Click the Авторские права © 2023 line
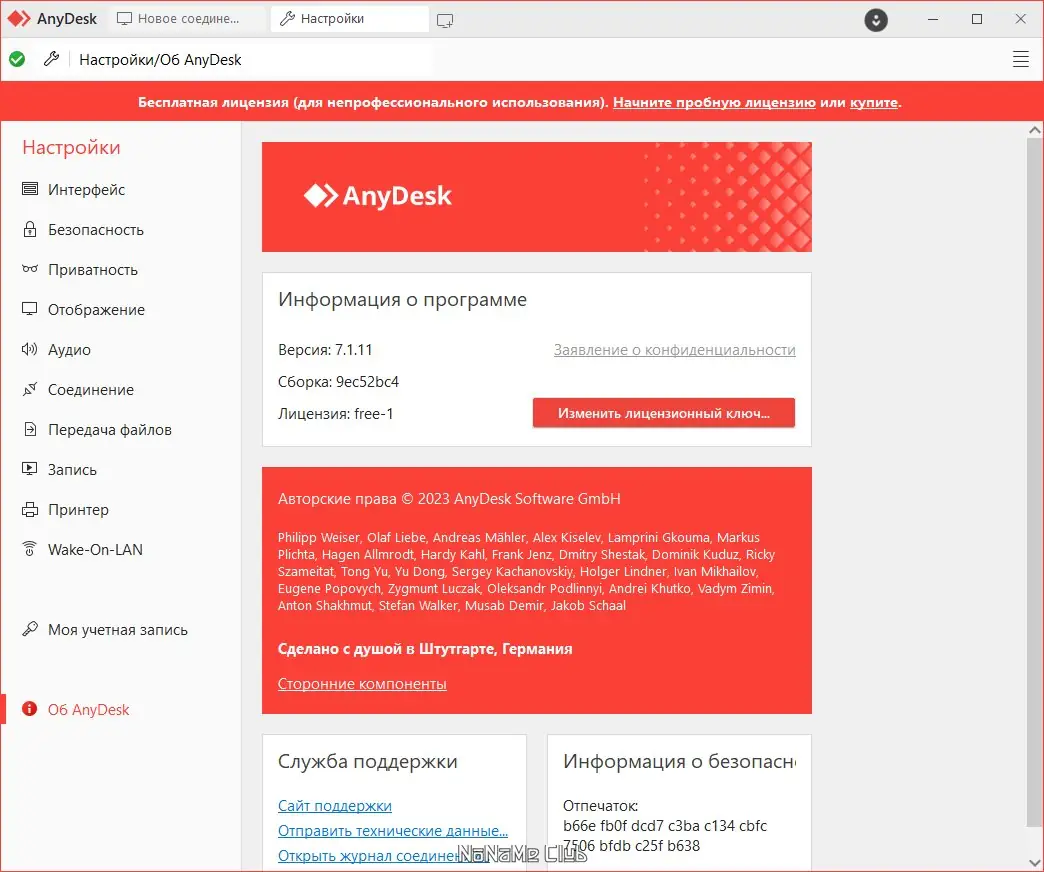Image resolution: width=1044 pixels, height=872 pixels. (449, 499)
